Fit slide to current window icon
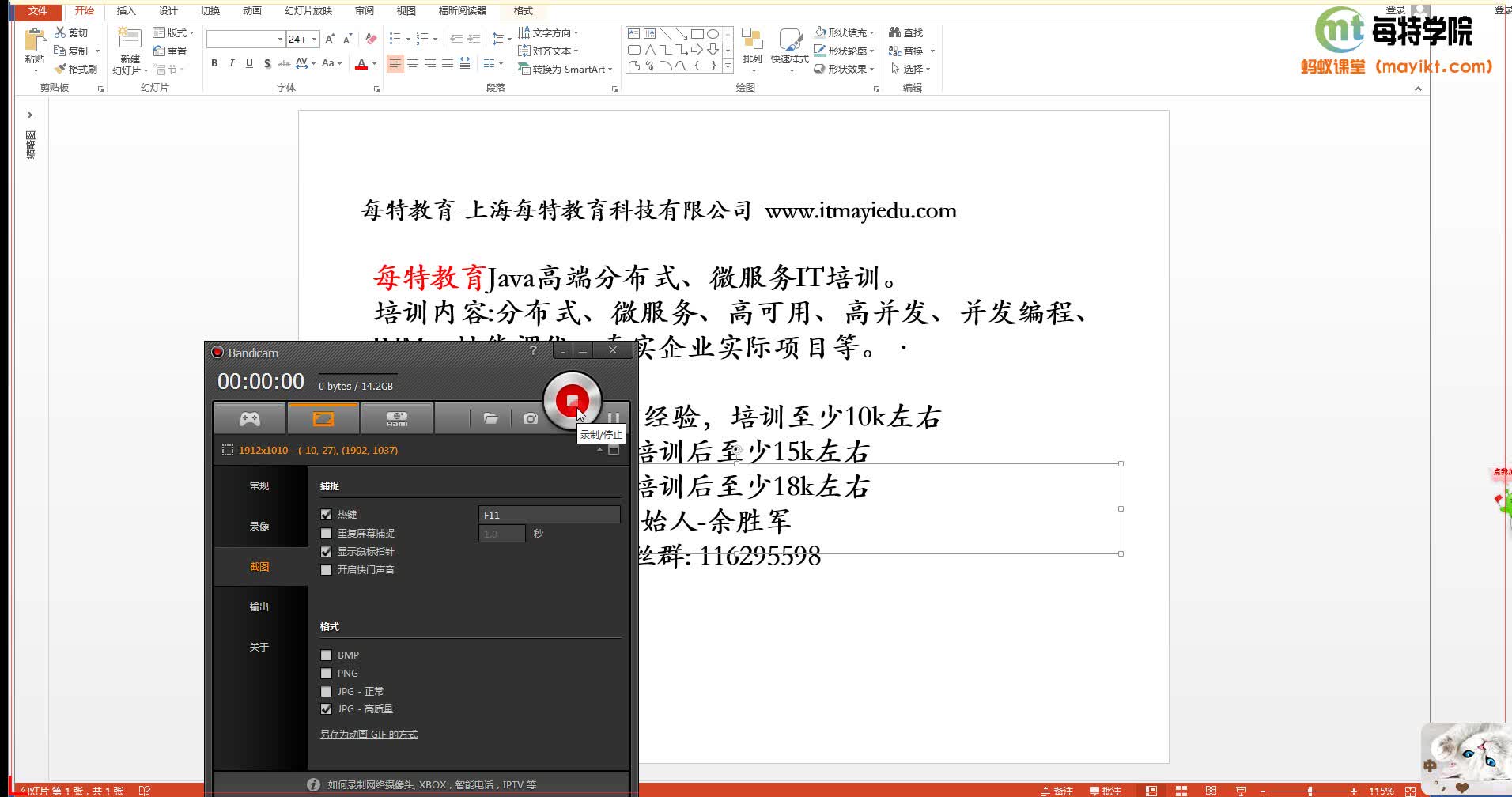1512x797 pixels. tap(1410, 791)
